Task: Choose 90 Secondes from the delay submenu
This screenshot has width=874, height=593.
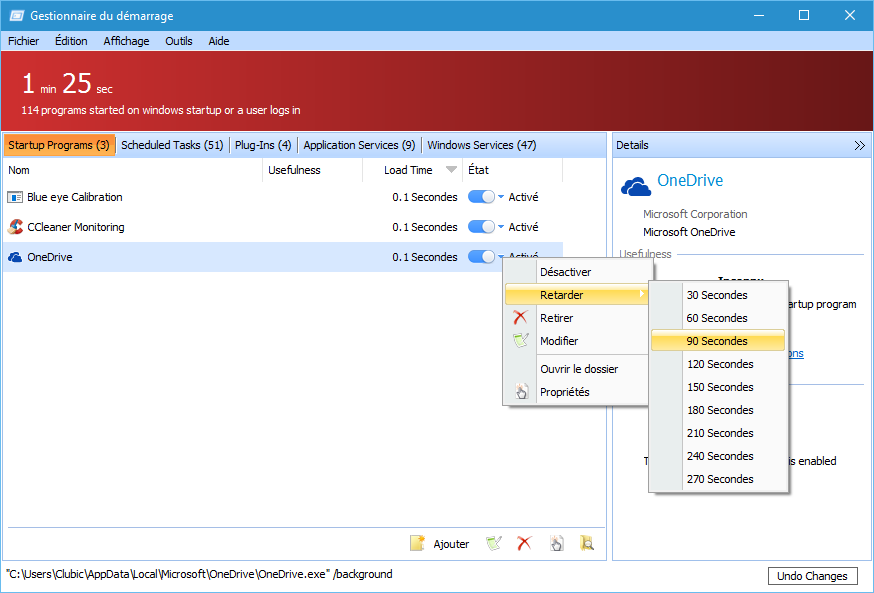Action: (x=717, y=341)
